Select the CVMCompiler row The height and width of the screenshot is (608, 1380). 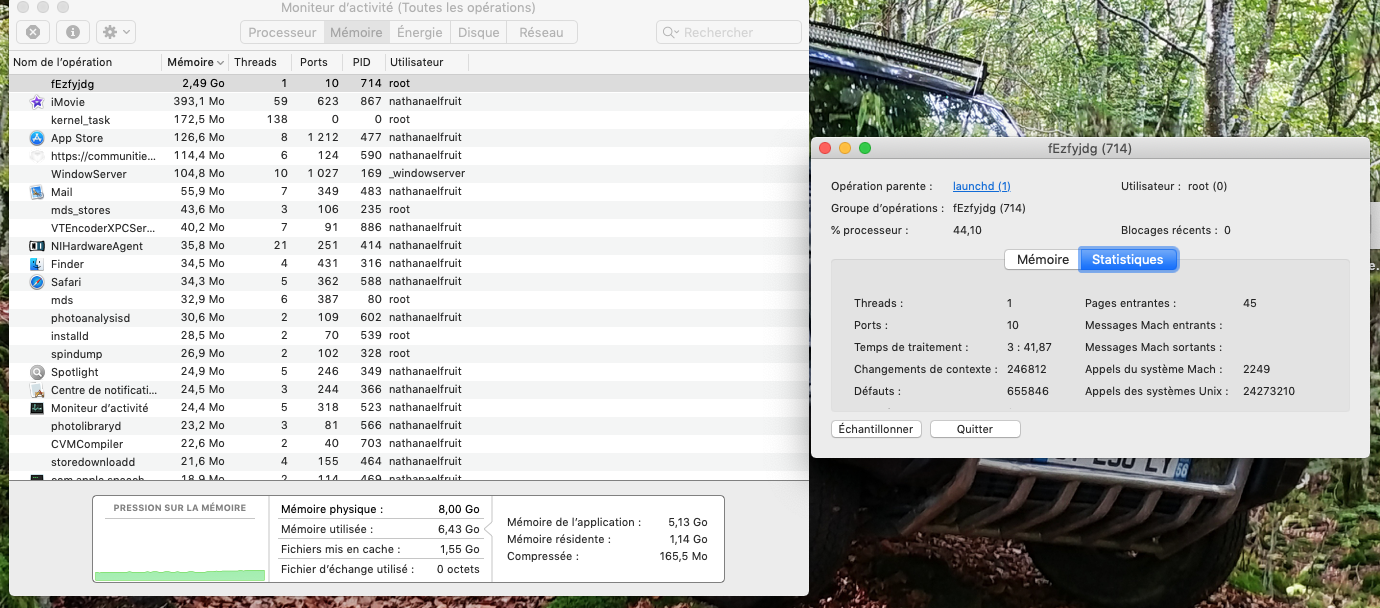point(408,444)
